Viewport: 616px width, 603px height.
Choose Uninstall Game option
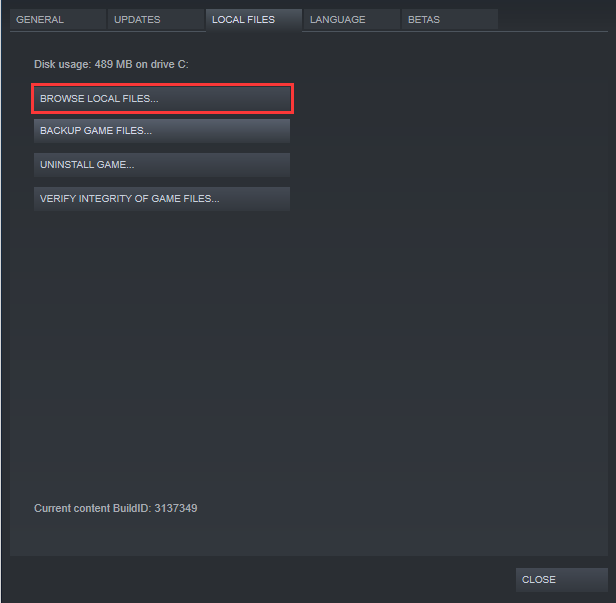click(x=162, y=165)
